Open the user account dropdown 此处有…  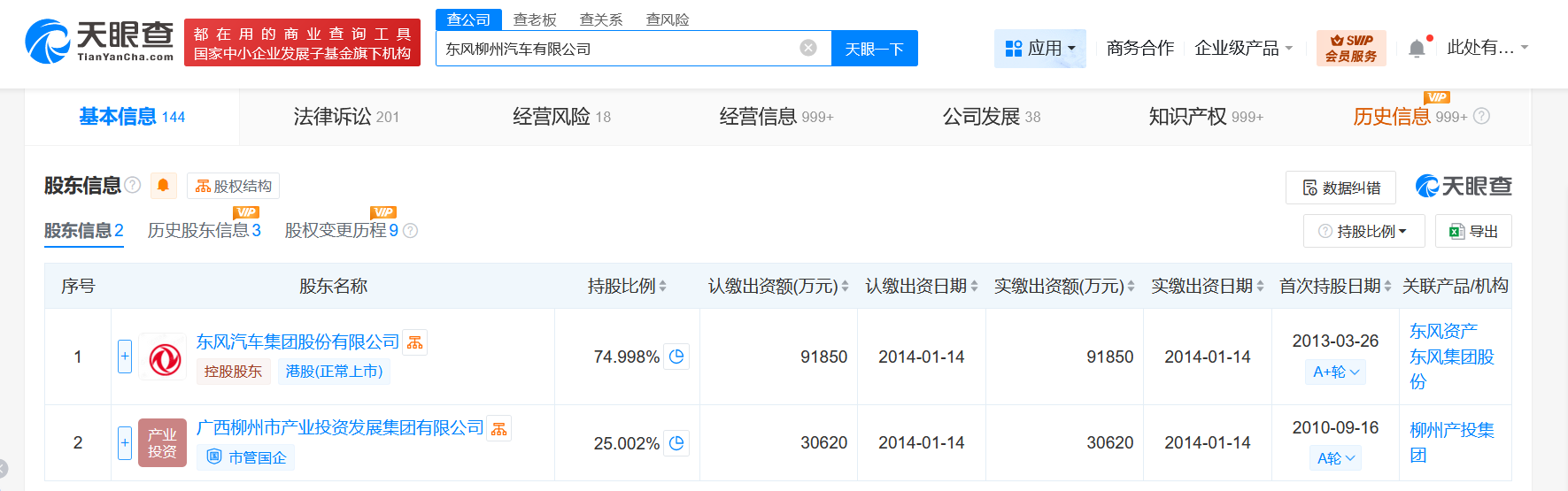(1487, 48)
